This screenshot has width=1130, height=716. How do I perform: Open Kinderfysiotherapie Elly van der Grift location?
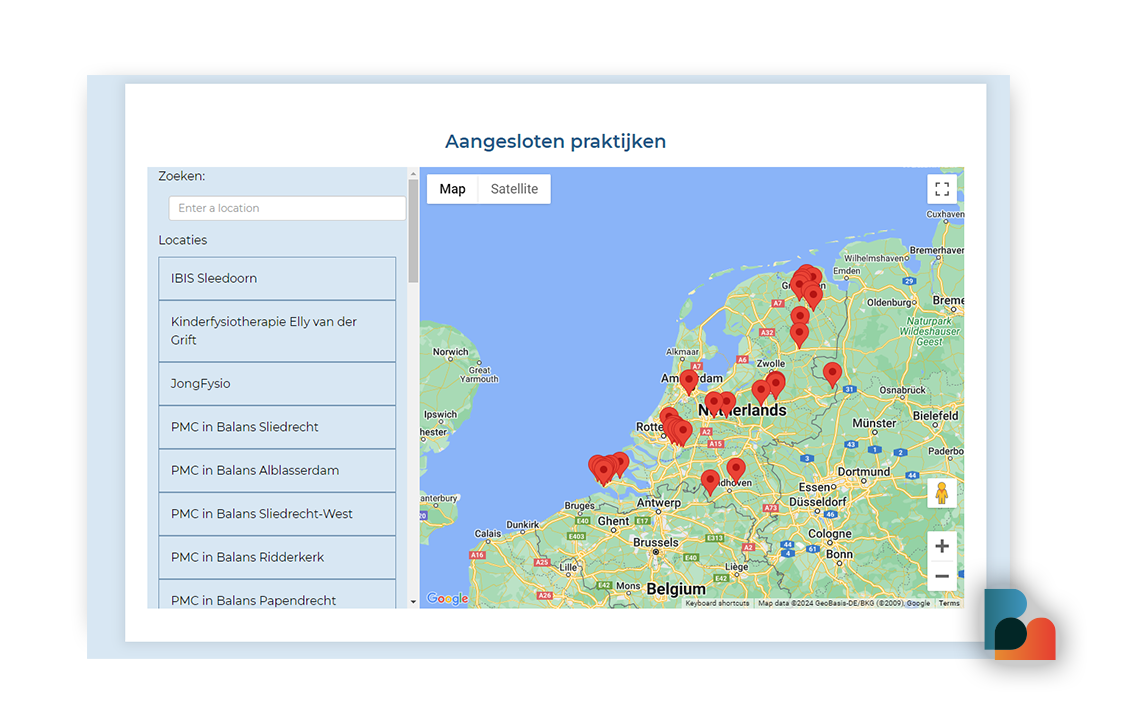pyautogui.click(x=277, y=331)
